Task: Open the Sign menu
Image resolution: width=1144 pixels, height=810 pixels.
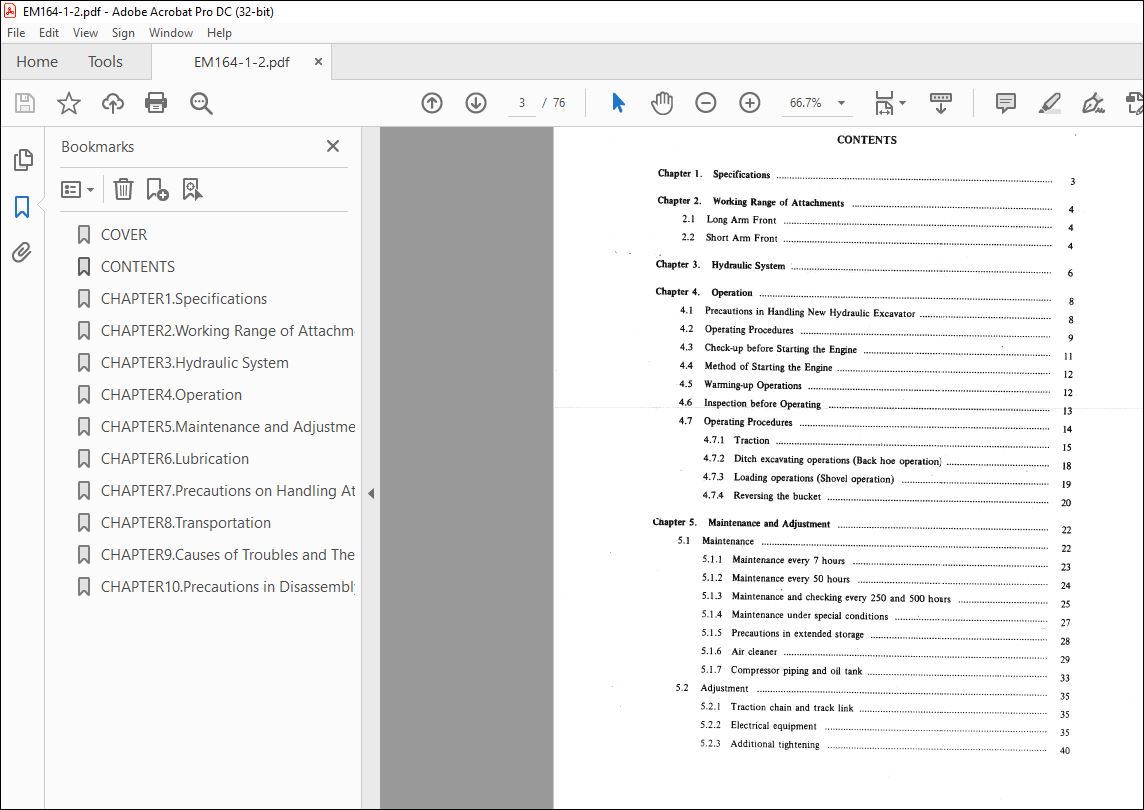Action: [123, 33]
